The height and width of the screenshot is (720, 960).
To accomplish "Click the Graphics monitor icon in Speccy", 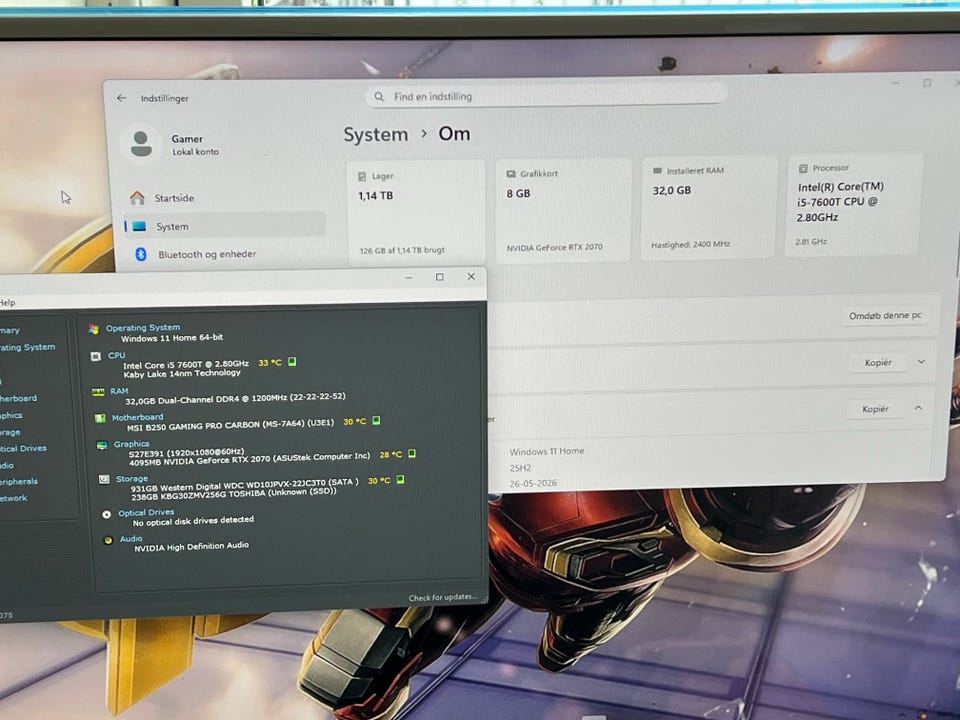I will coord(102,445).
